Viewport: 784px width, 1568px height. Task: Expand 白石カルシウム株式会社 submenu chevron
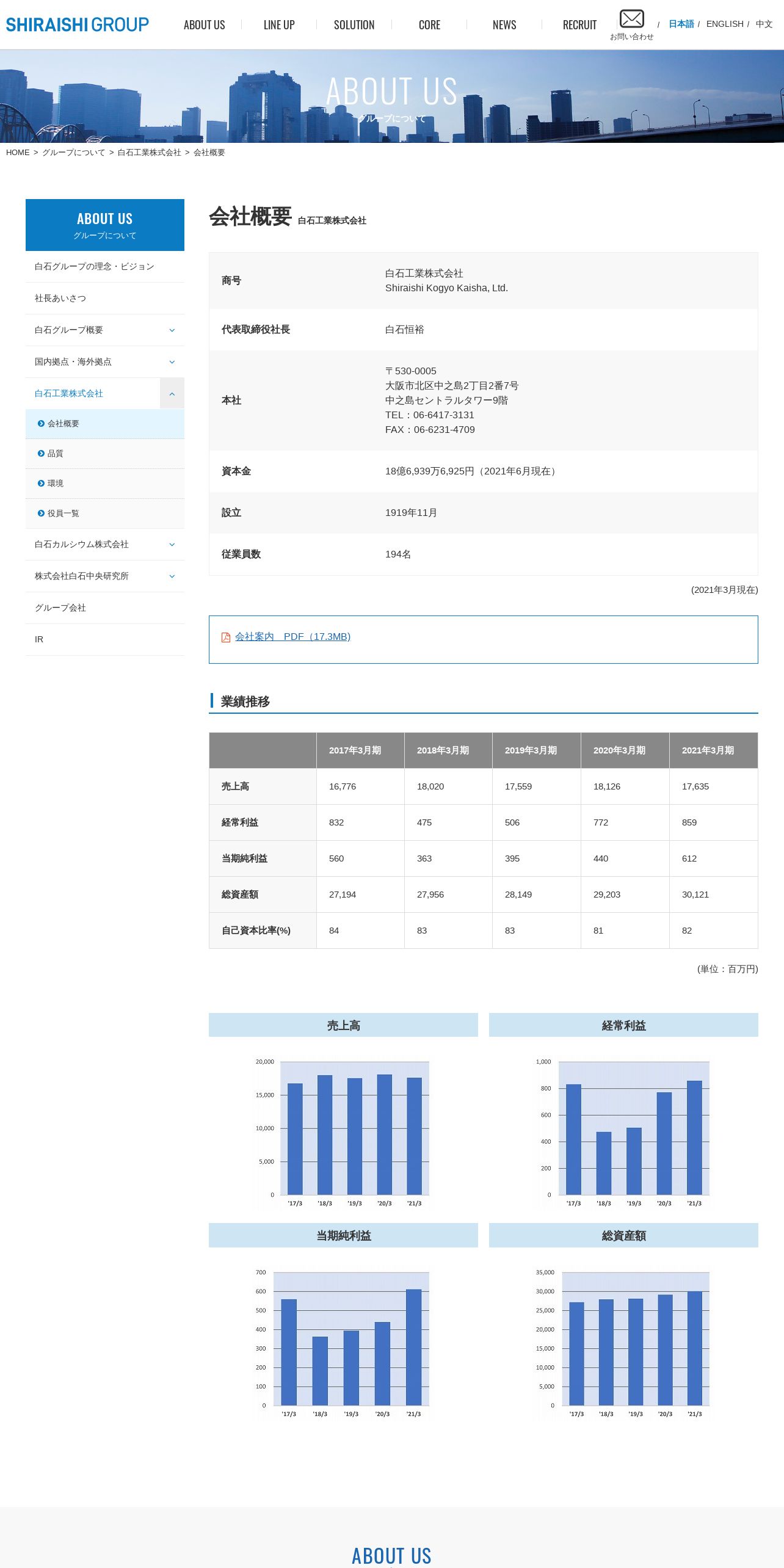click(172, 545)
